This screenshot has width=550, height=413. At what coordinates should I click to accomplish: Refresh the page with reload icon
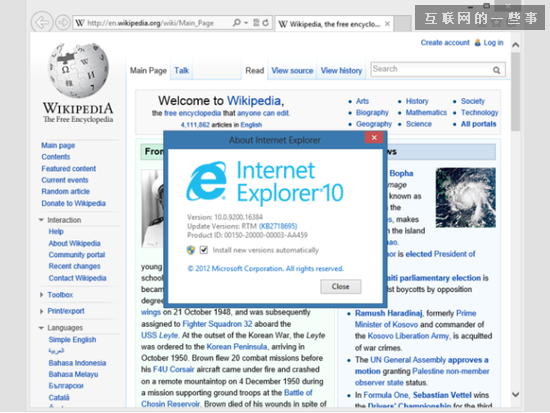point(266,23)
